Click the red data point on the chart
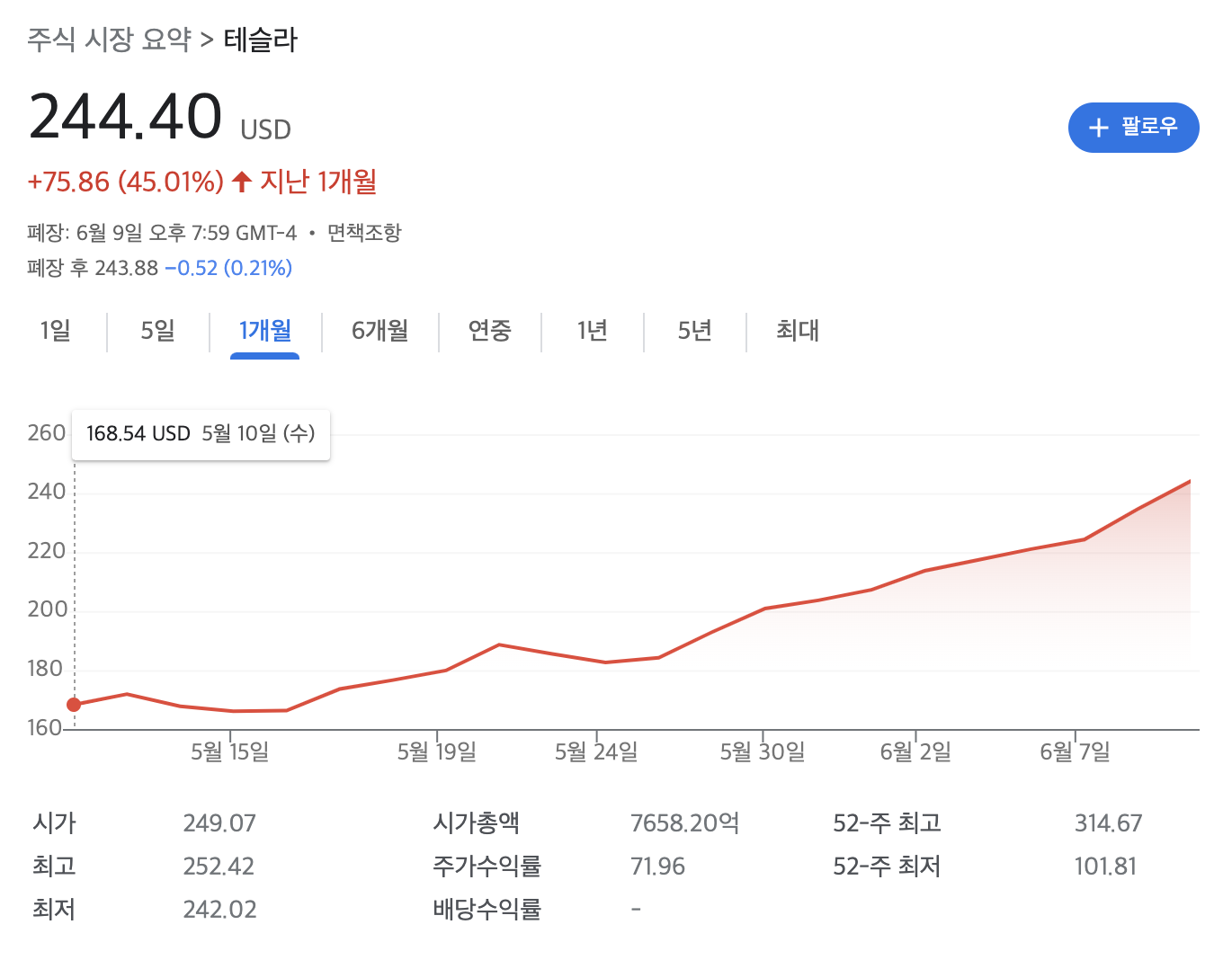Screen dimensions: 1232x960 [x=74, y=705]
